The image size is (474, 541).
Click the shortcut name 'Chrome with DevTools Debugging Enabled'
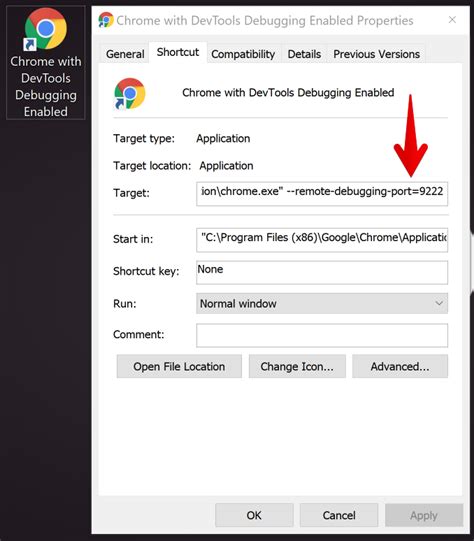[288, 92]
